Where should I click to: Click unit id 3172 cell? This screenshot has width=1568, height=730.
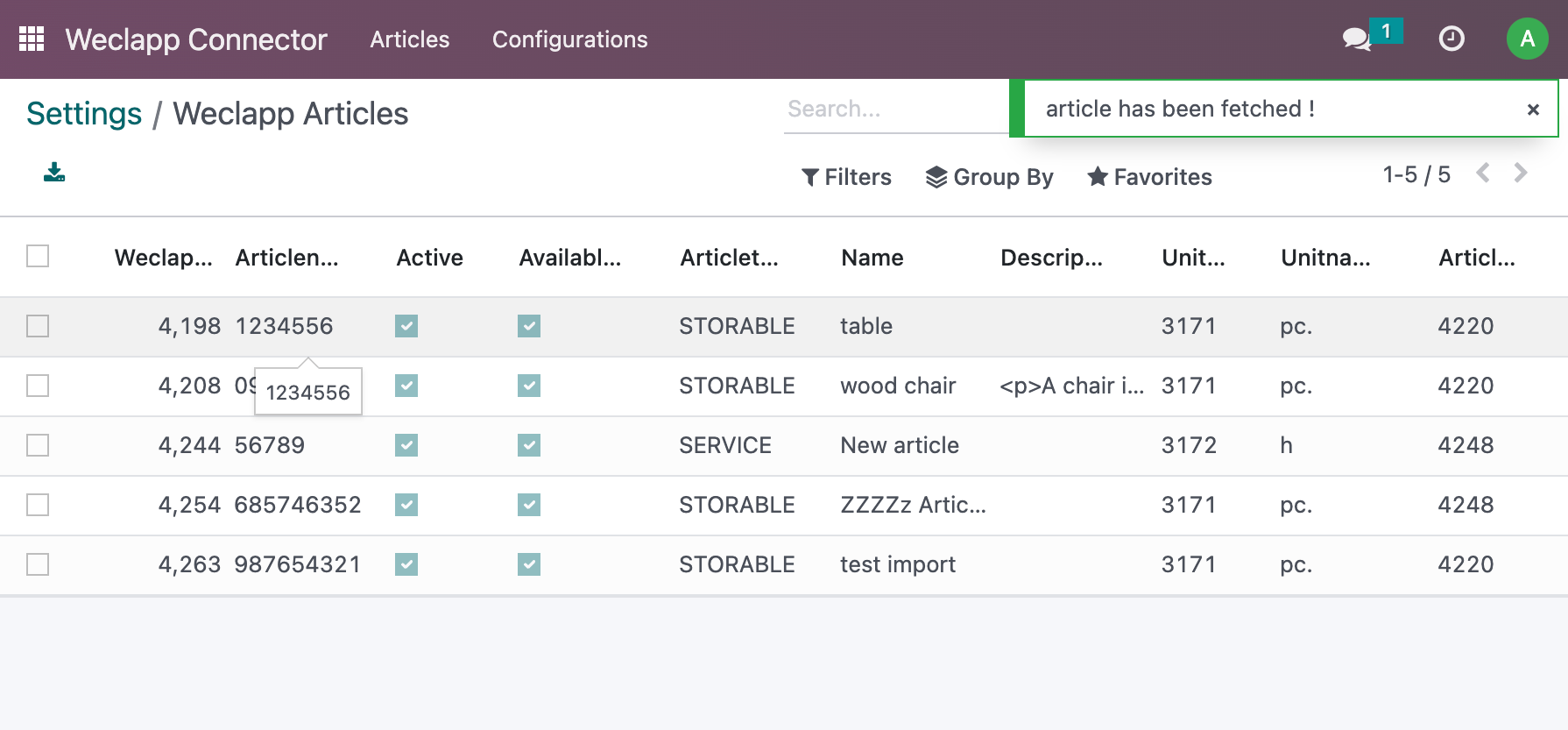1189,445
